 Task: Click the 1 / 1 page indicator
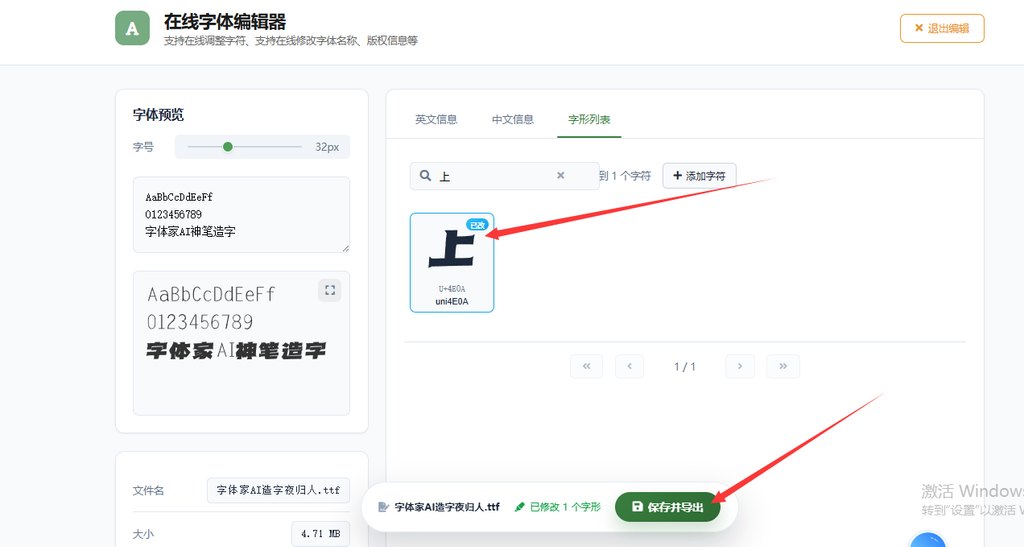click(684, 367)
